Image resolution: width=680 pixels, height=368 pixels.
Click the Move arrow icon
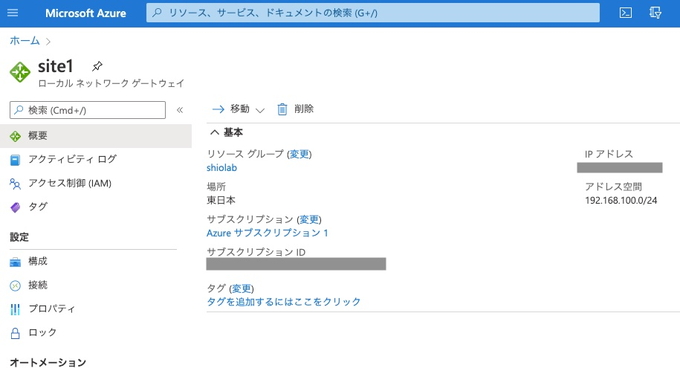pos(218,109)
